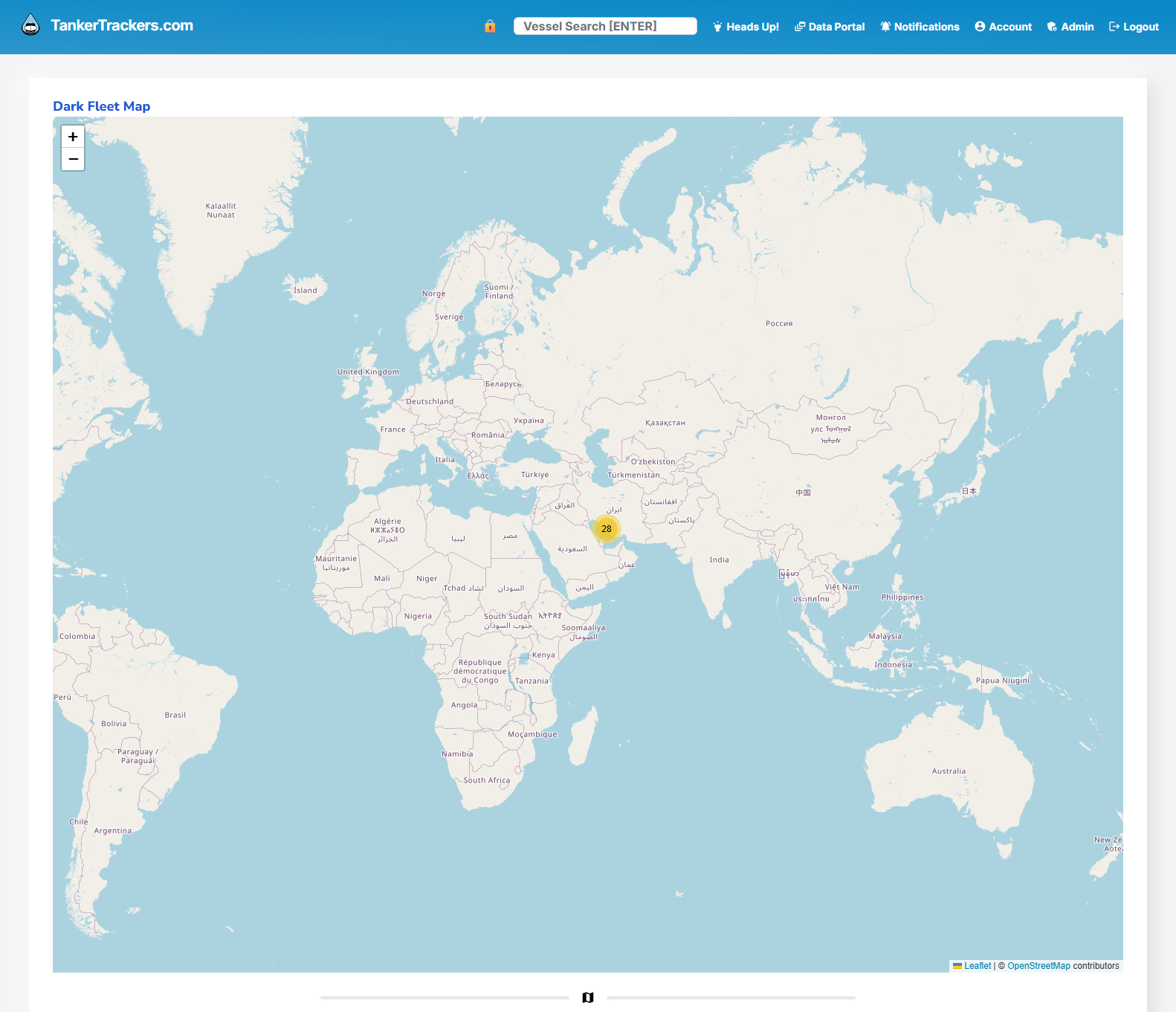
Task: Open the OpenStreetMap attribution link
Action: pyautogui.click(x=1038, y=966)
